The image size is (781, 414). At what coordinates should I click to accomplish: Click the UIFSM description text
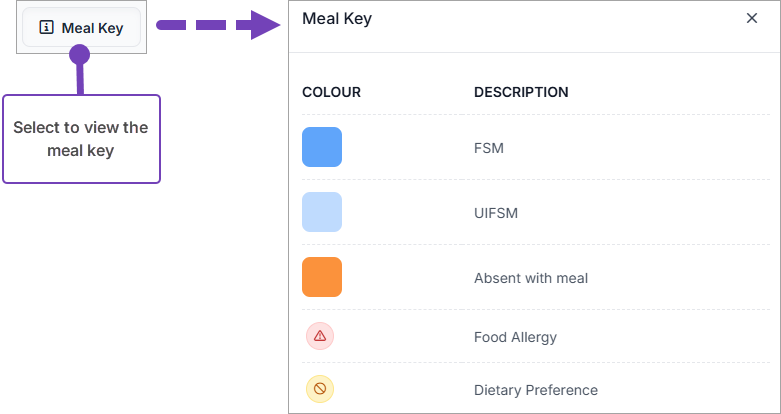click(x=496, y=213)
